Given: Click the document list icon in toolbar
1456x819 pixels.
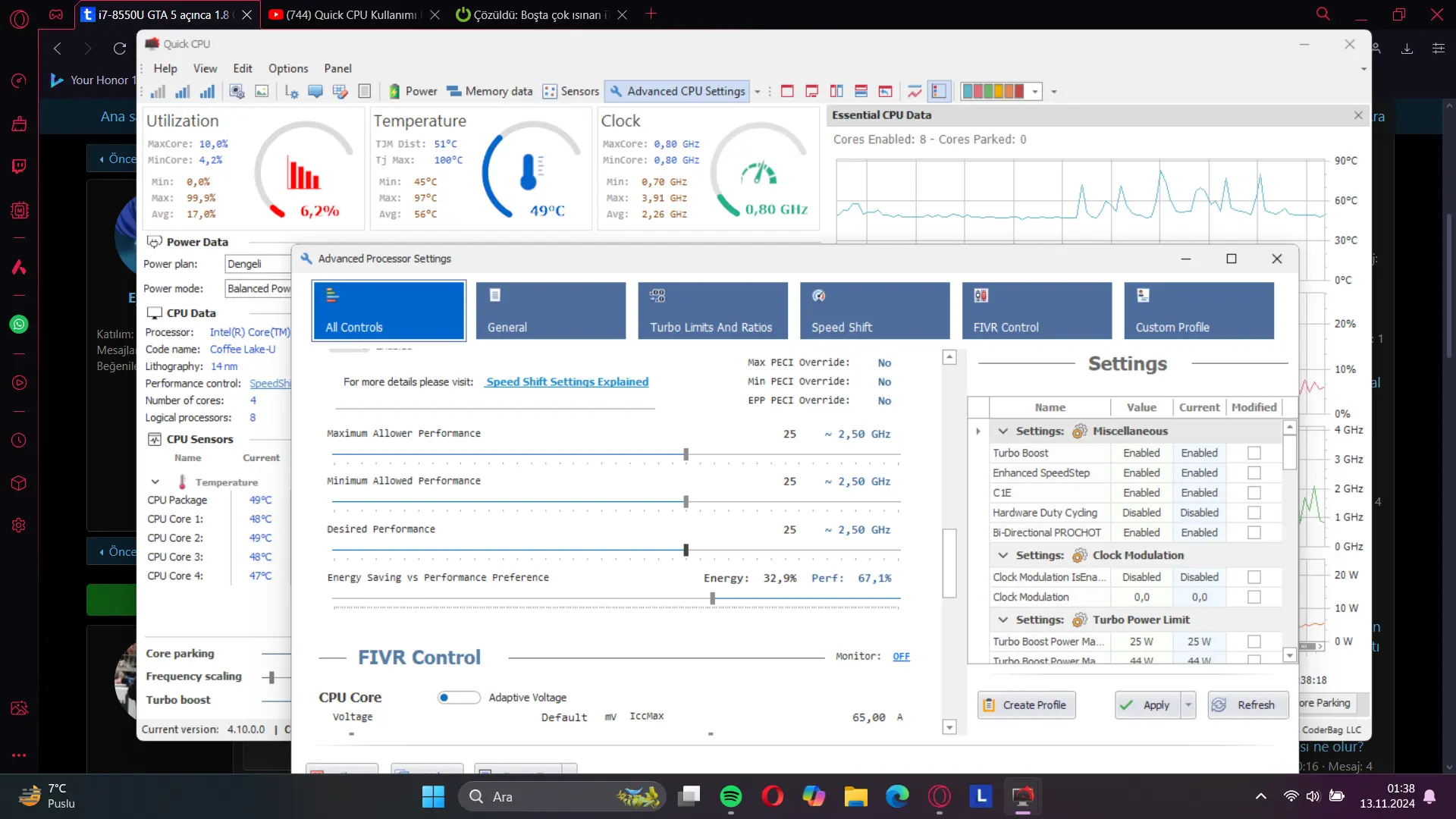Looking at the screenshot, I should pyautogui.click(x=365, y=92).
